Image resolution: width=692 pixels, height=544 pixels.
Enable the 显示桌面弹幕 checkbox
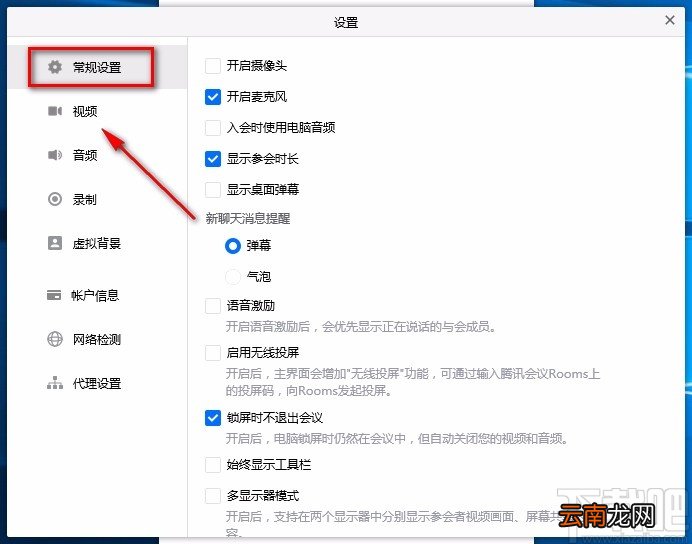pyautogui.click(x=213, y=189)
